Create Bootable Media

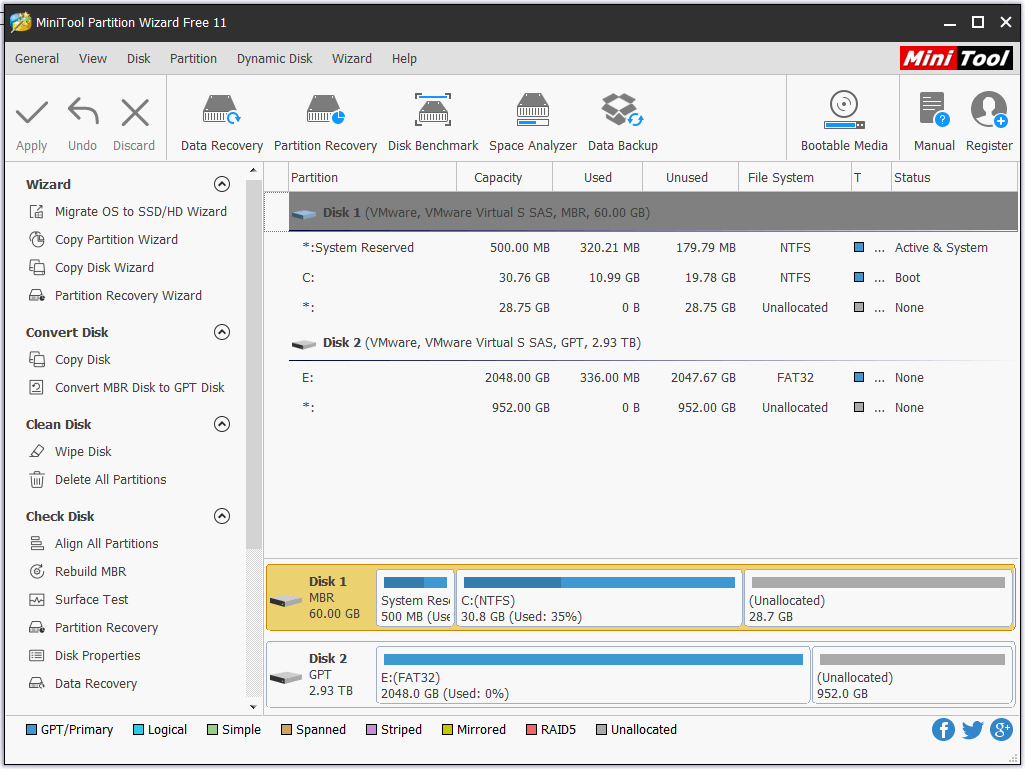coord(844,122)
